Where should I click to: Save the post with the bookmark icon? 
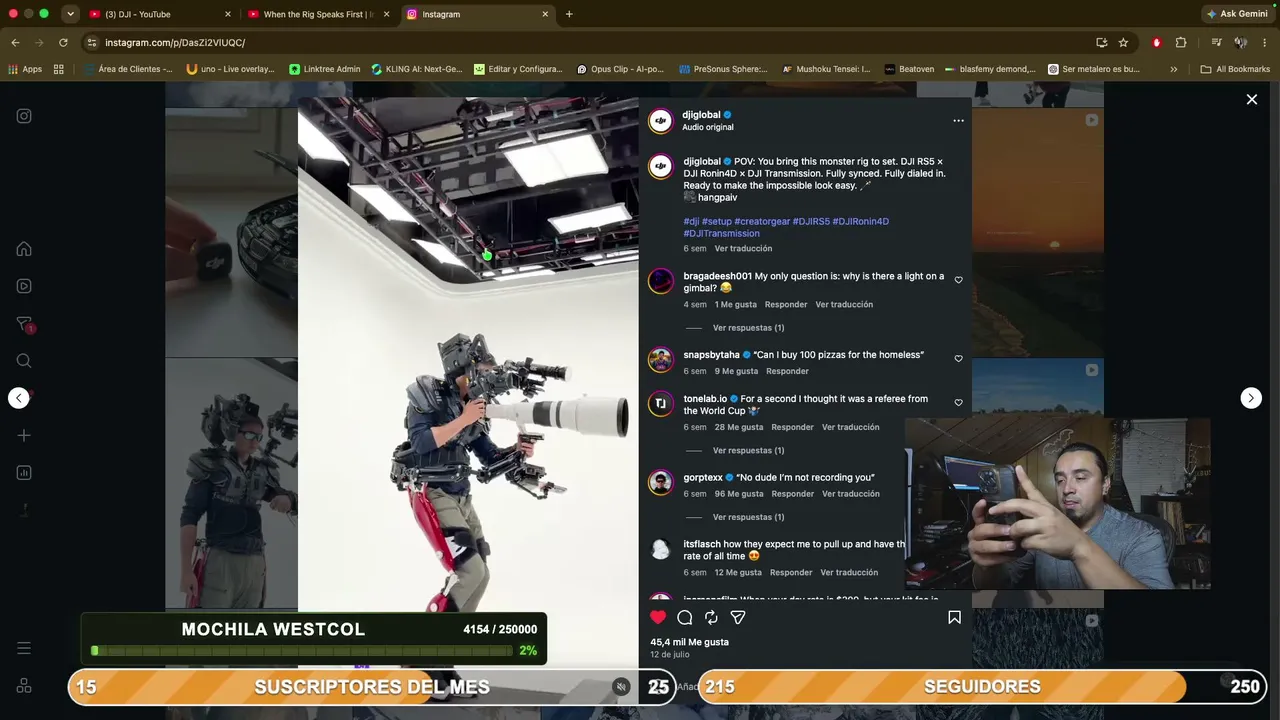click(954, 618)
